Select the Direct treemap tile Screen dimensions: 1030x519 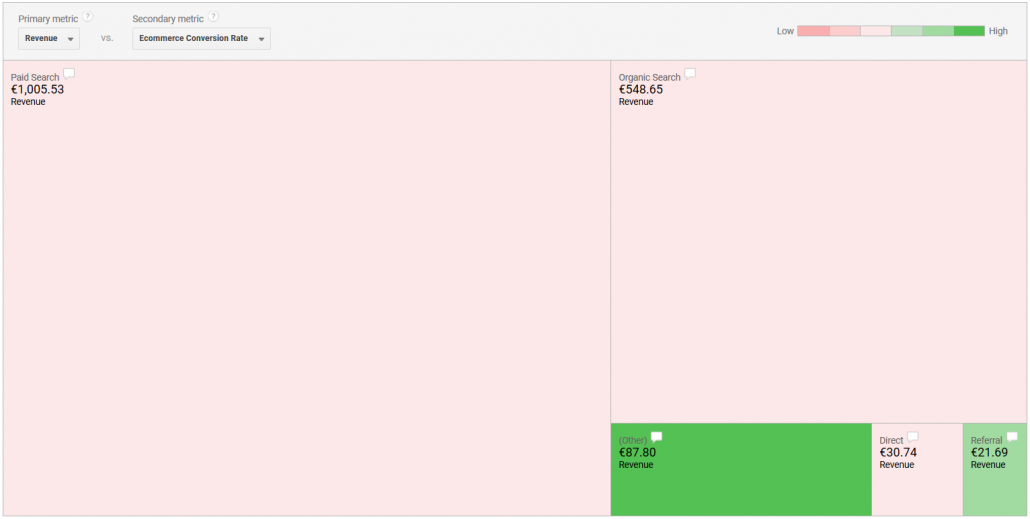point(917,470)
